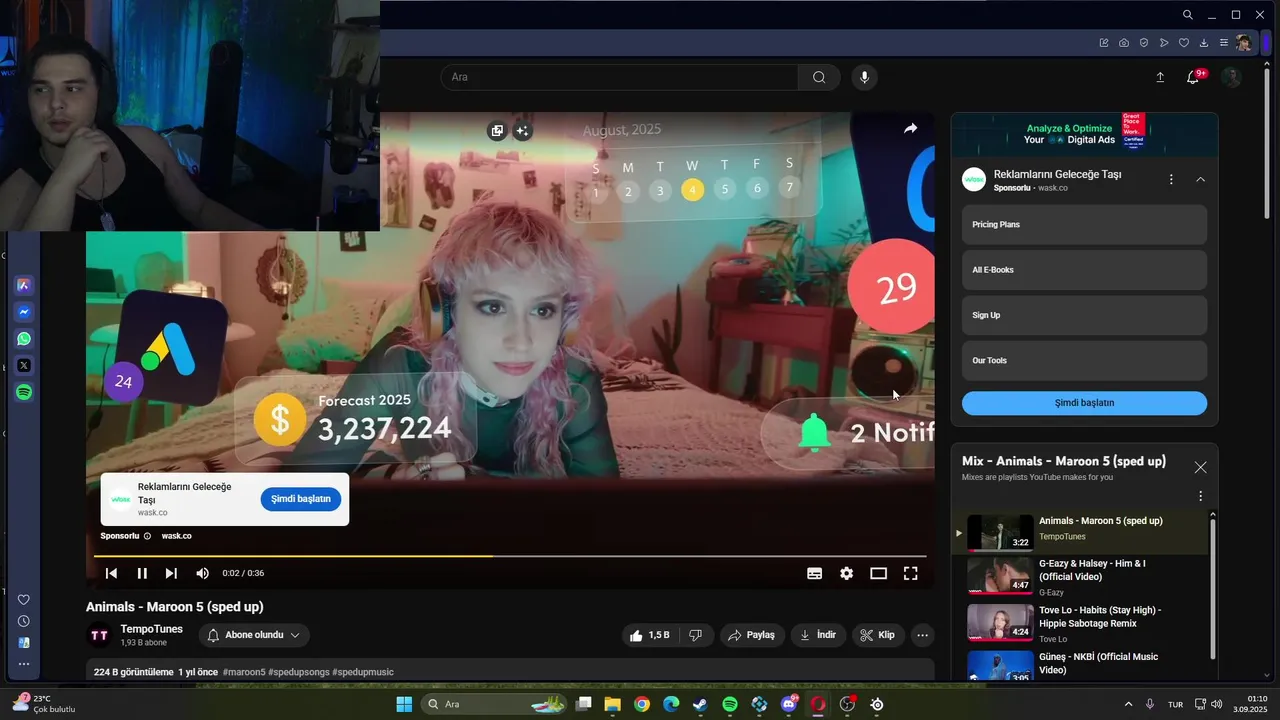
Task: Open Opera easy setup sliders icon
Action: (x=1224, y=43)
